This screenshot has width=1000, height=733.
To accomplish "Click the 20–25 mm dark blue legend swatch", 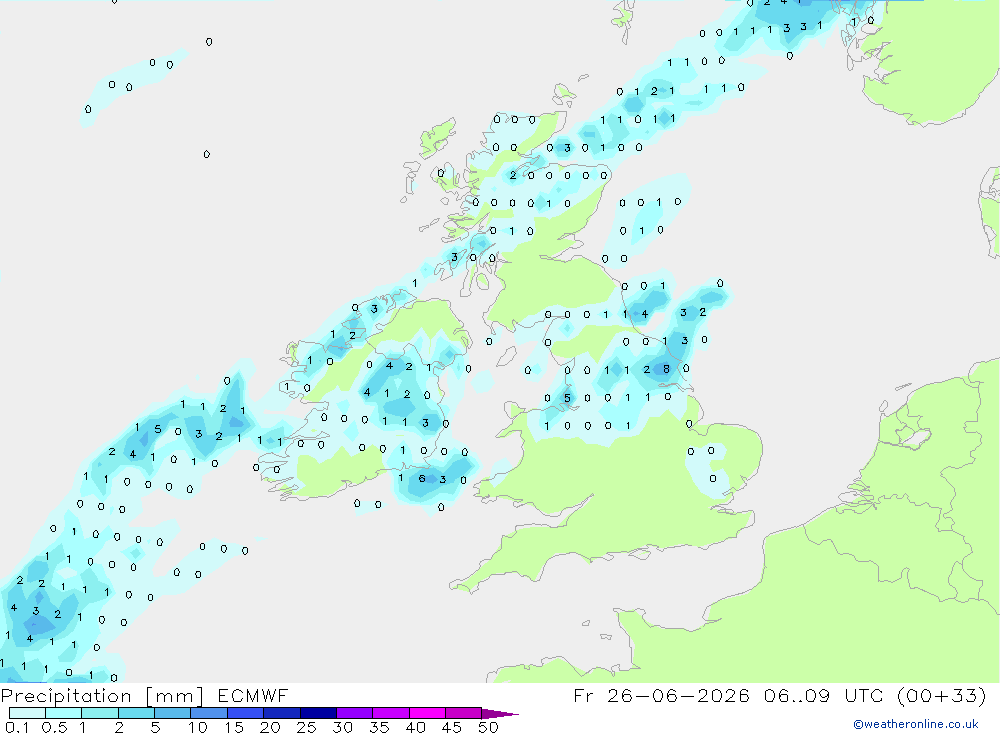I will (282, 713).
